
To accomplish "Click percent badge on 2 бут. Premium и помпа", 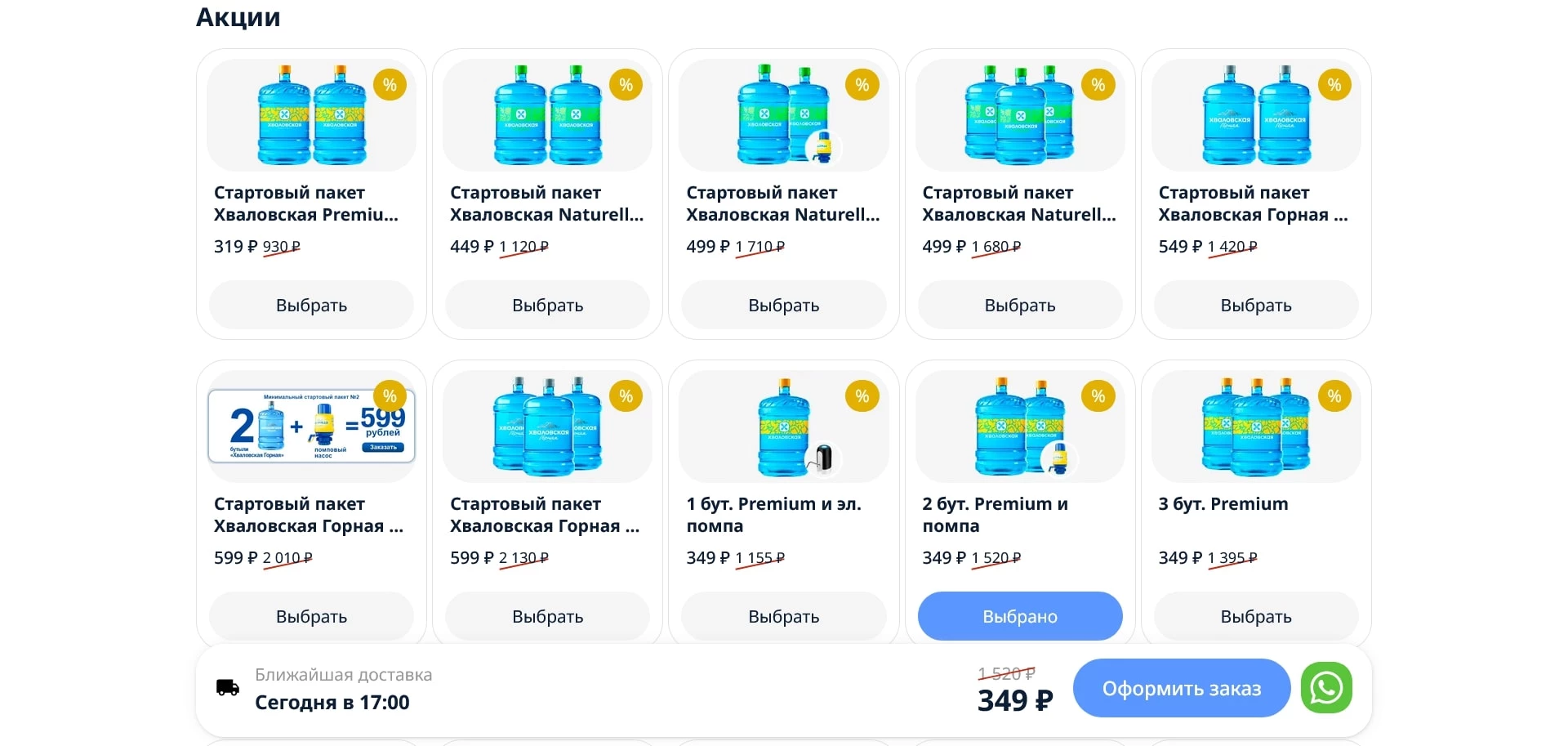I will 1098,396.
